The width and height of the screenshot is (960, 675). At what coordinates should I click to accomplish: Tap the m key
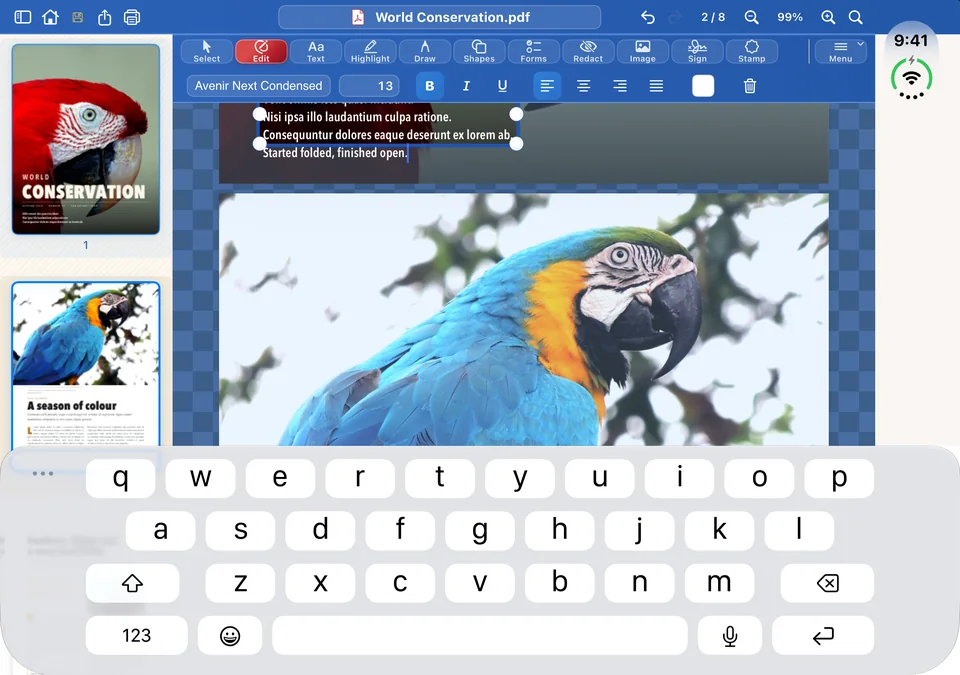719,583
